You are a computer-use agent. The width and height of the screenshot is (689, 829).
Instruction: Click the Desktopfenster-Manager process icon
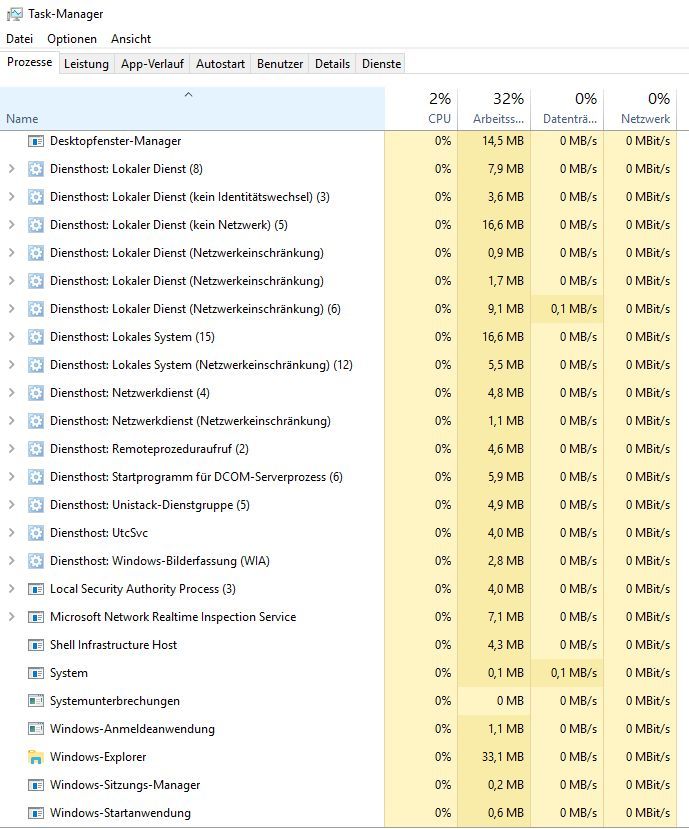click(x=35, y=141)
